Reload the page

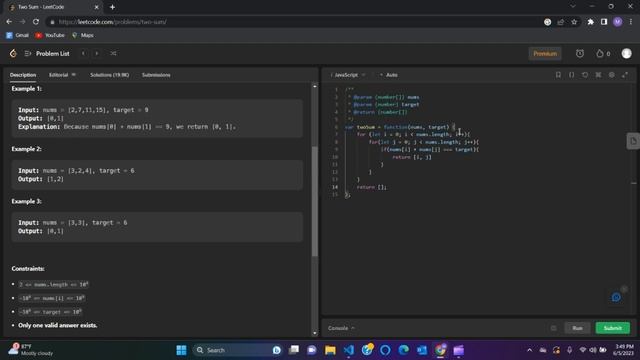(x=36, y=22)
